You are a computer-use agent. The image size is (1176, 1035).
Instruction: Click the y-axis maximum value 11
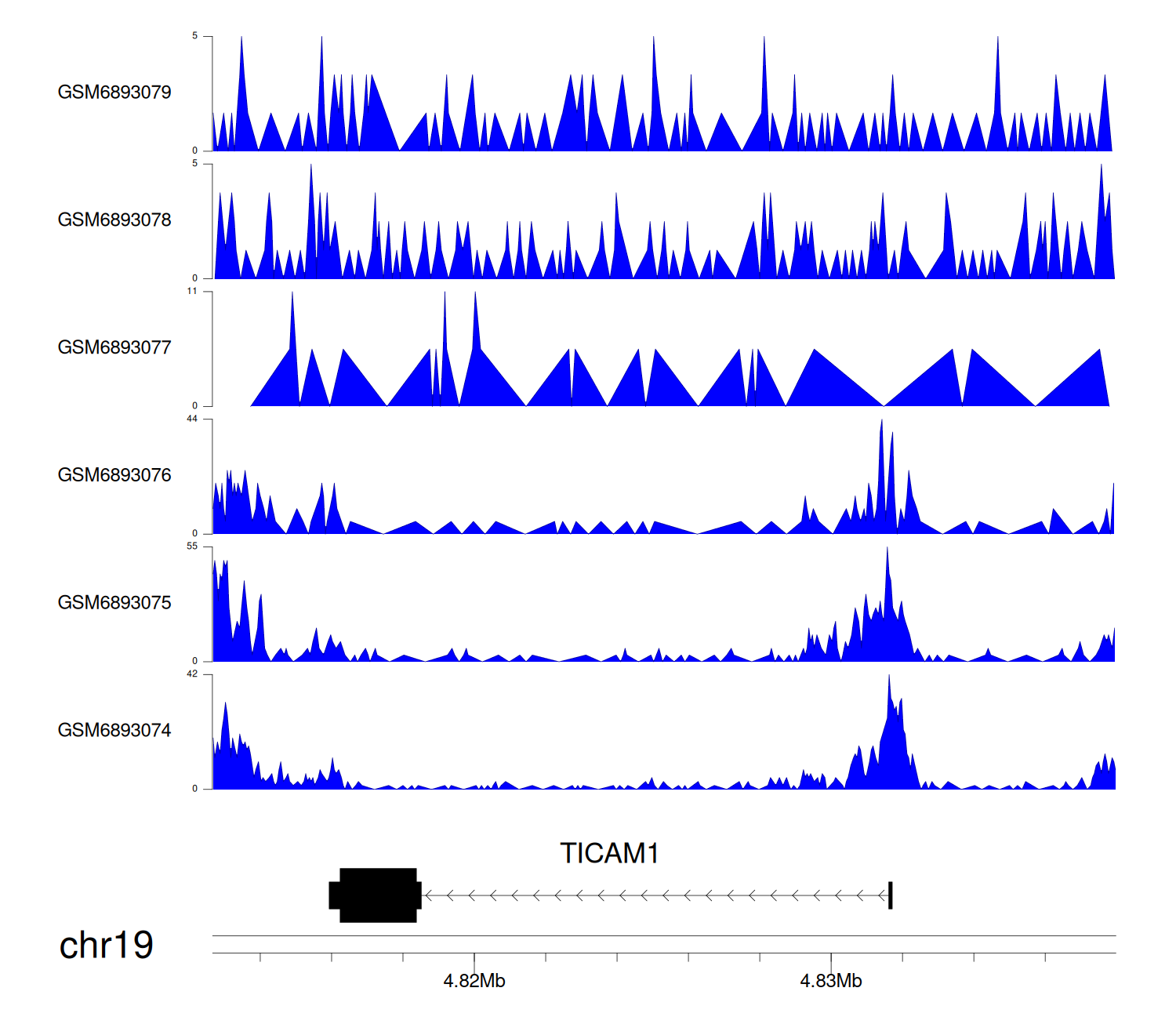[x=192, y=291]
